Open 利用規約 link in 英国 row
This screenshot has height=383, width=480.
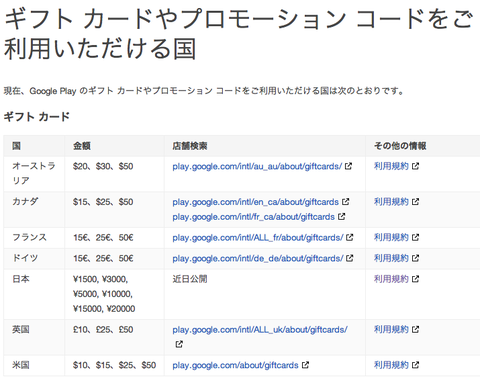coord(391,329)
